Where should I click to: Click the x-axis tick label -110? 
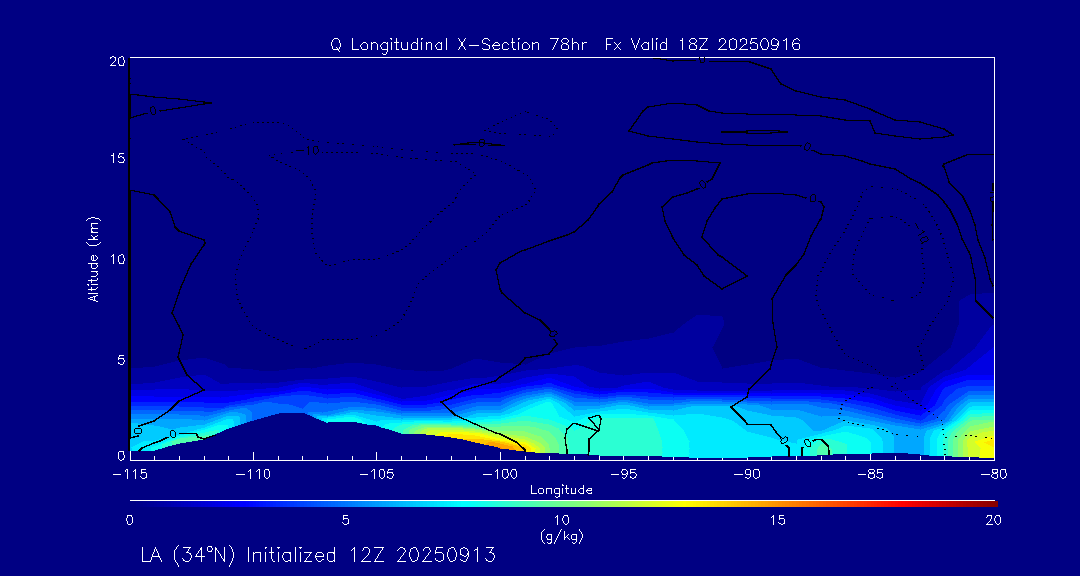(253, 475)
